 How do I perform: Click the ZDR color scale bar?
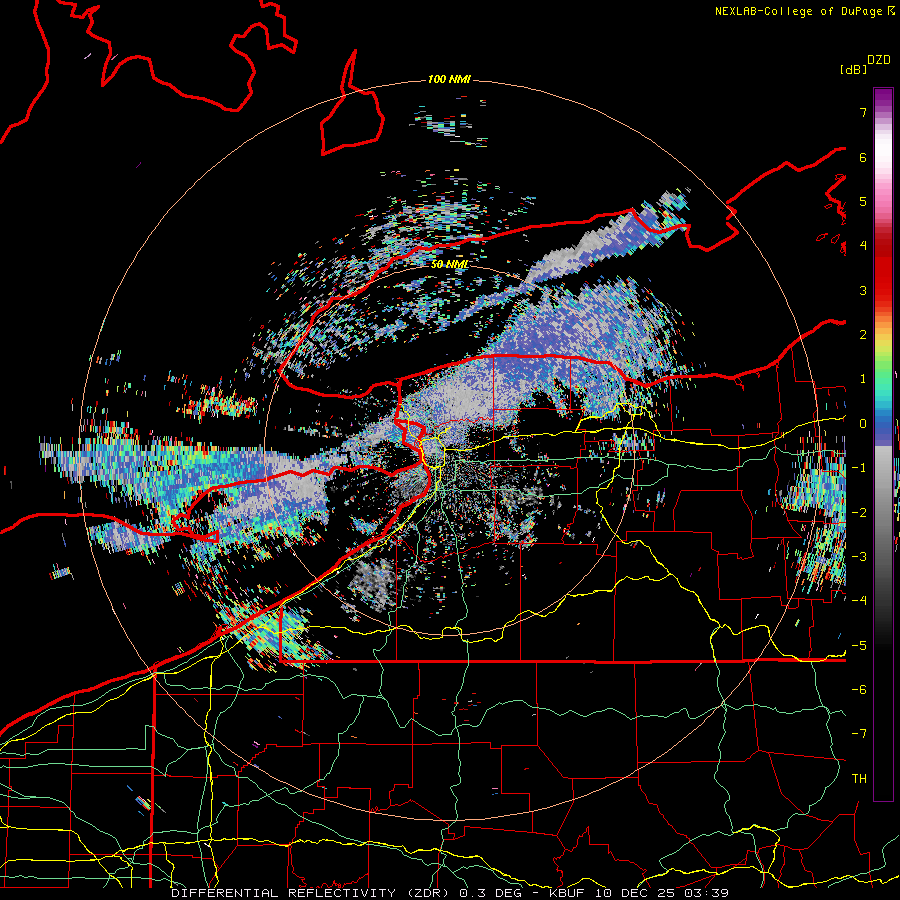point(883,444)
